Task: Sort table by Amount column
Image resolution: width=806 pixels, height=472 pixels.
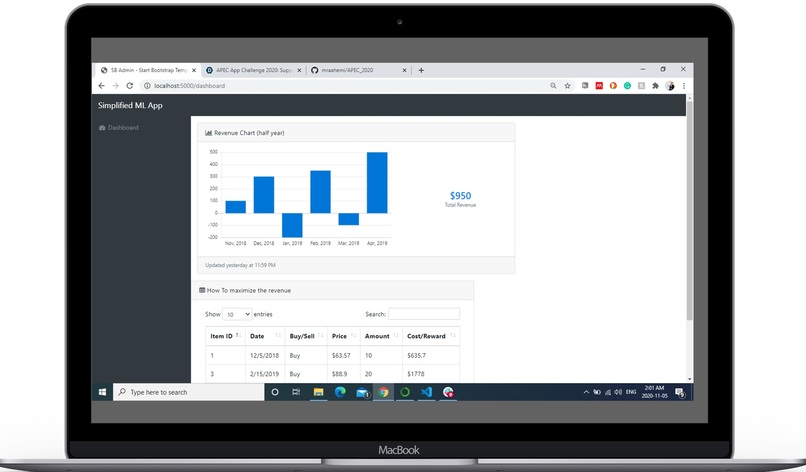Action: 381,336
